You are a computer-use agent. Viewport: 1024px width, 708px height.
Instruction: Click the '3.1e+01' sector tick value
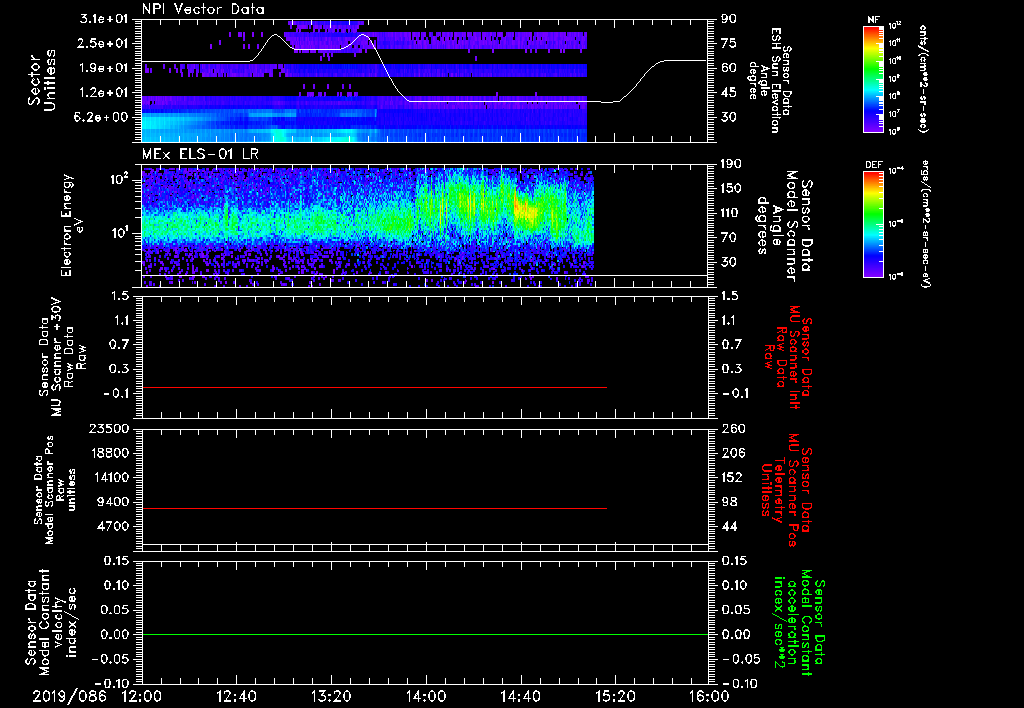pos(104,19)
